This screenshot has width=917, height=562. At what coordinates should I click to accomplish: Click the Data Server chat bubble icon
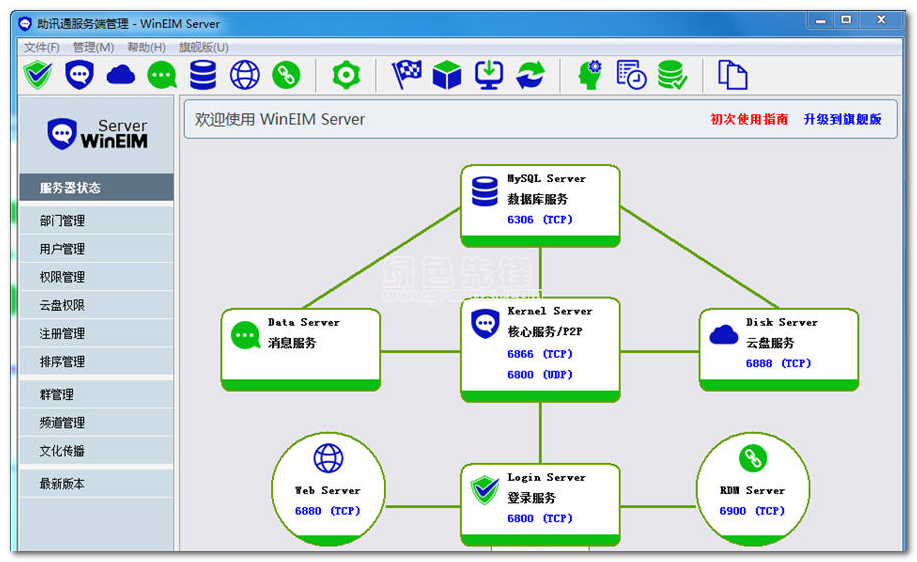click(x=246, y=336)
